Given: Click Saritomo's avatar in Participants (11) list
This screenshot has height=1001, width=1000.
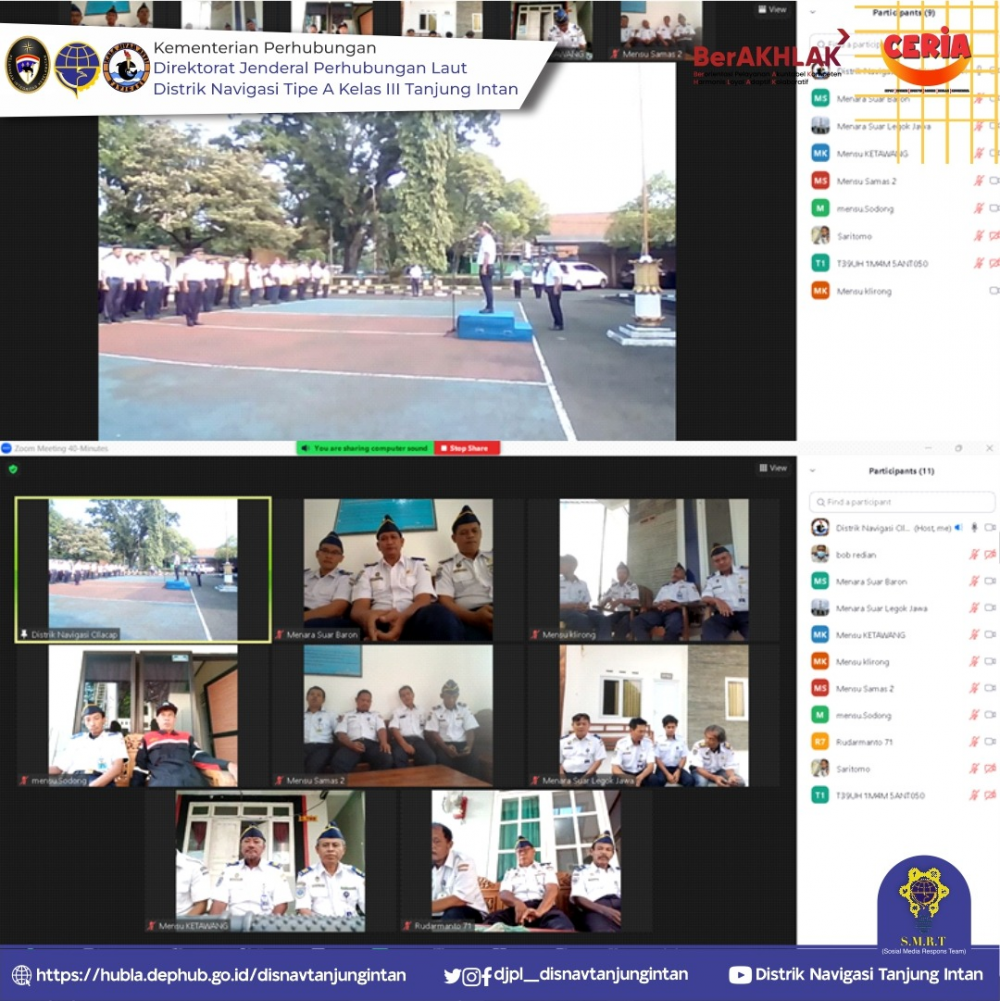Looking at the screenshot, I should click(820, 769).
